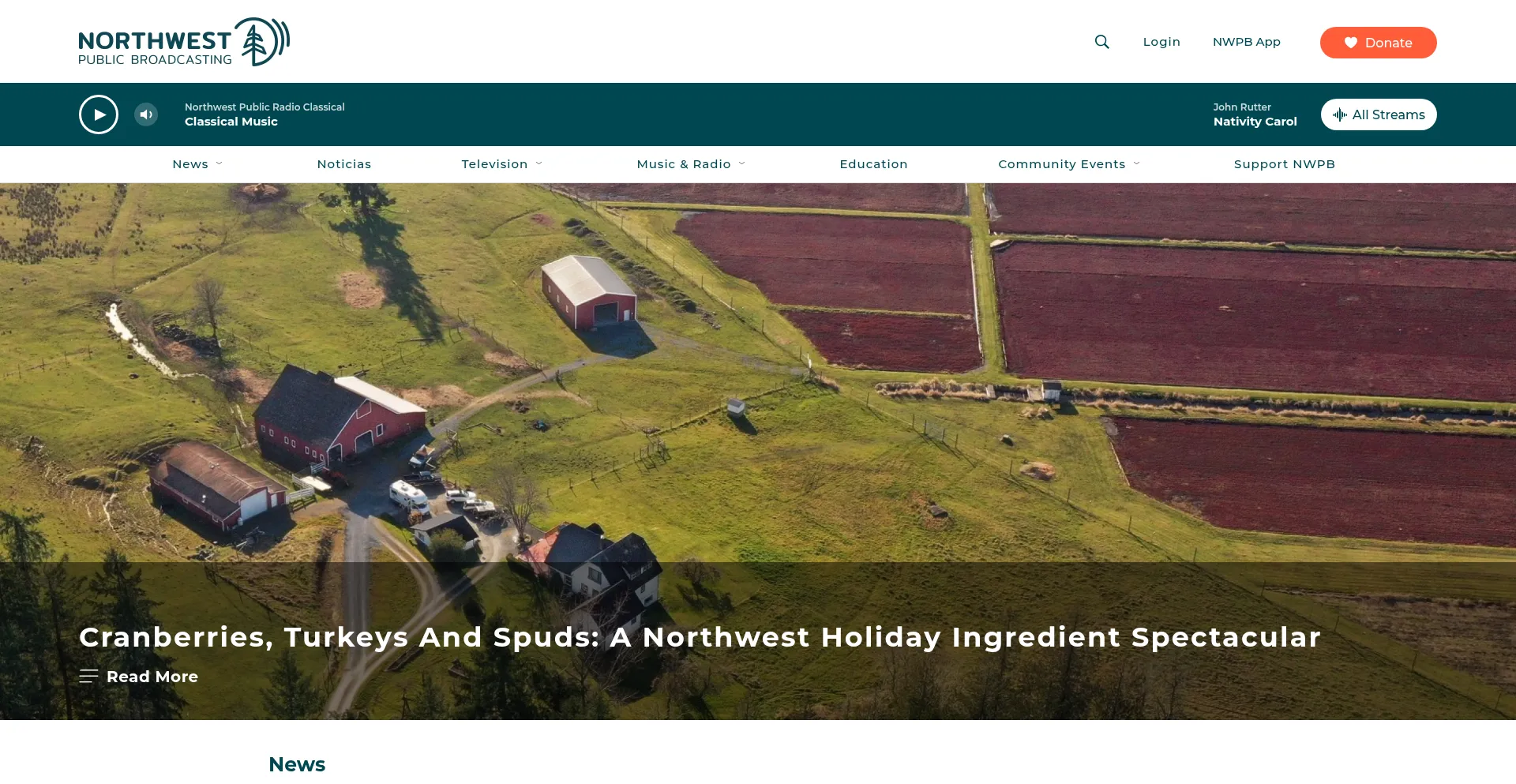
Task: Open the search magnifier icon
Action: coord(1101,42)
